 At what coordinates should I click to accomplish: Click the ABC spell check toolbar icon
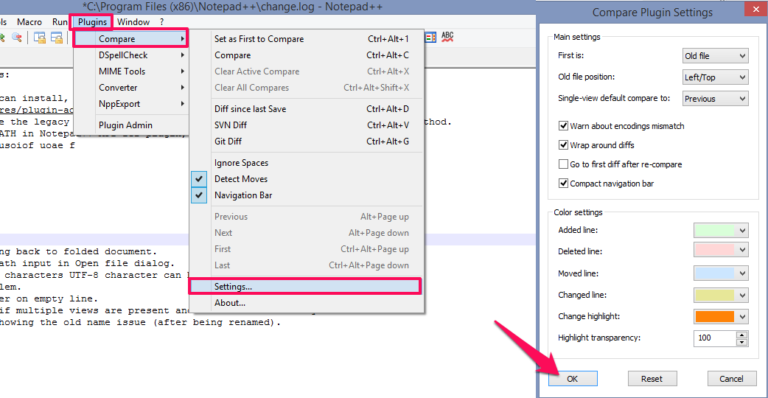point(447,37)
